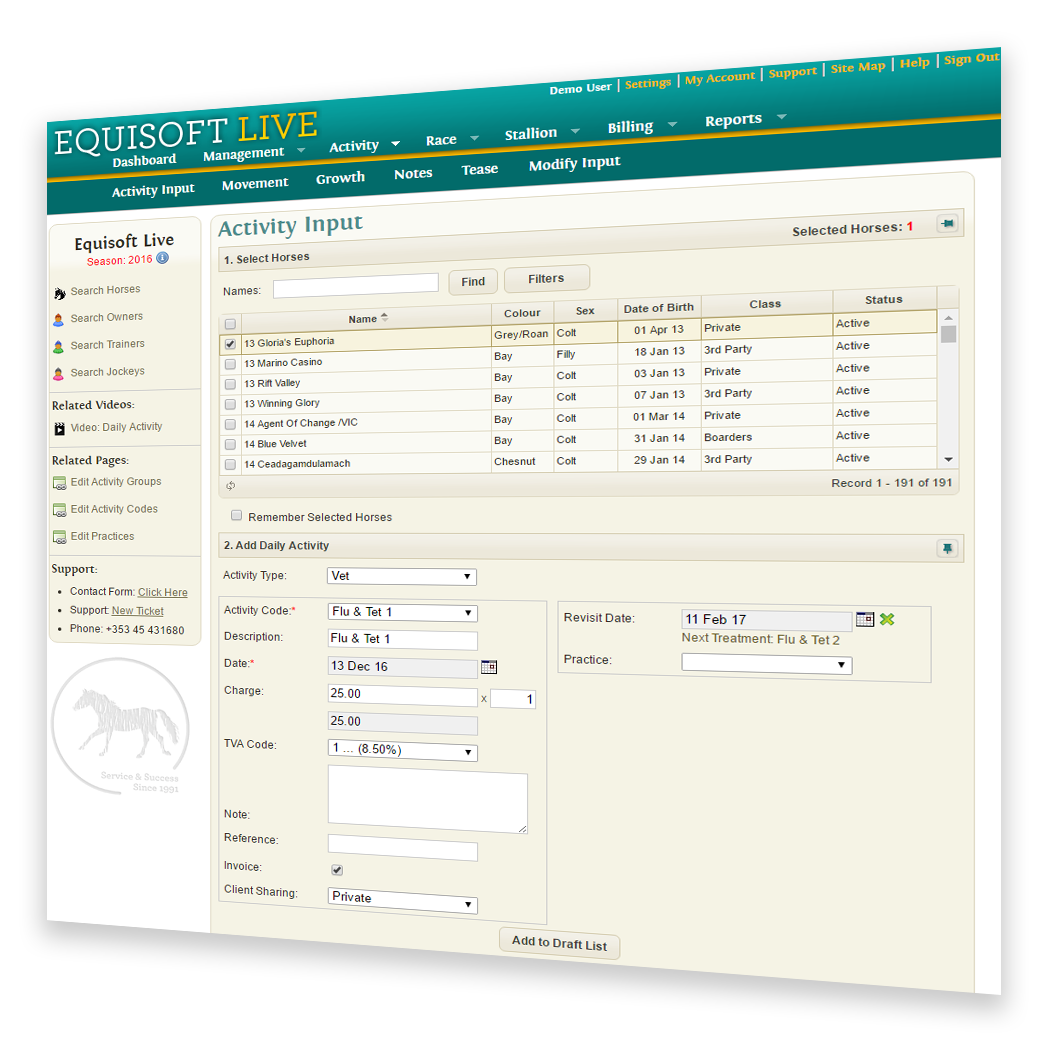
Task: Check the 14 Blue Velvet checkbox
Action: pos(230,444)
